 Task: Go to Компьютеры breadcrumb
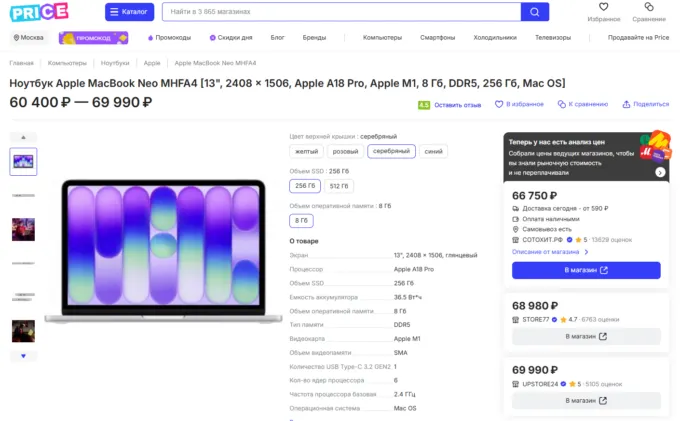pos(67,63)
